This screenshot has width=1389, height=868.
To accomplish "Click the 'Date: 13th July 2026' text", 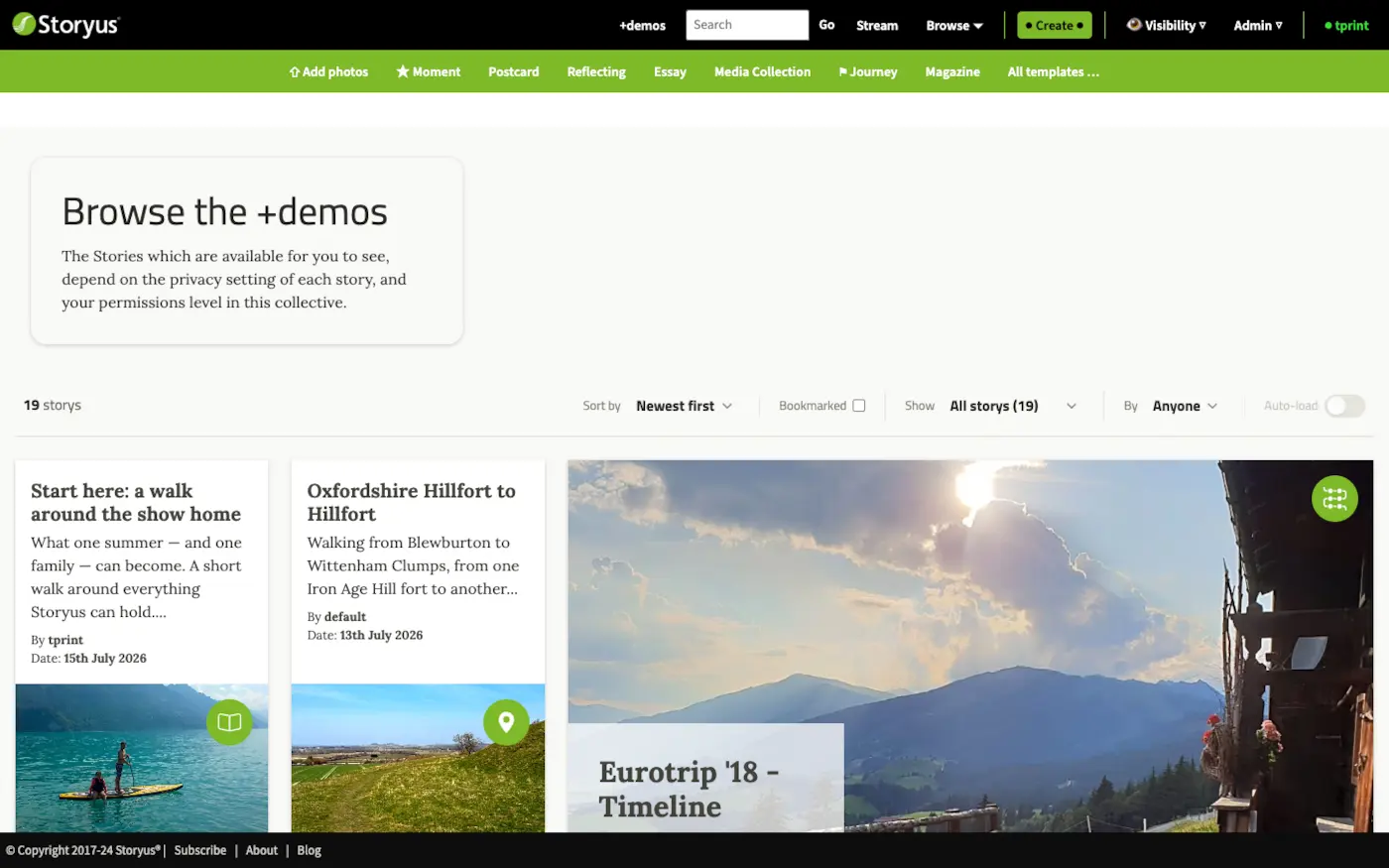I will pos(365,635).
